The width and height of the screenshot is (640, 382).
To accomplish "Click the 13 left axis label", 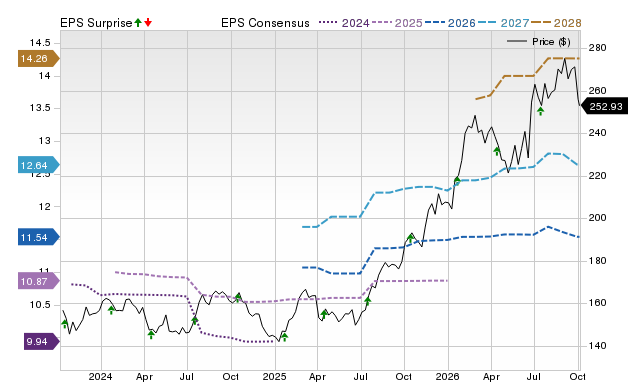I will tap(44, 141).
